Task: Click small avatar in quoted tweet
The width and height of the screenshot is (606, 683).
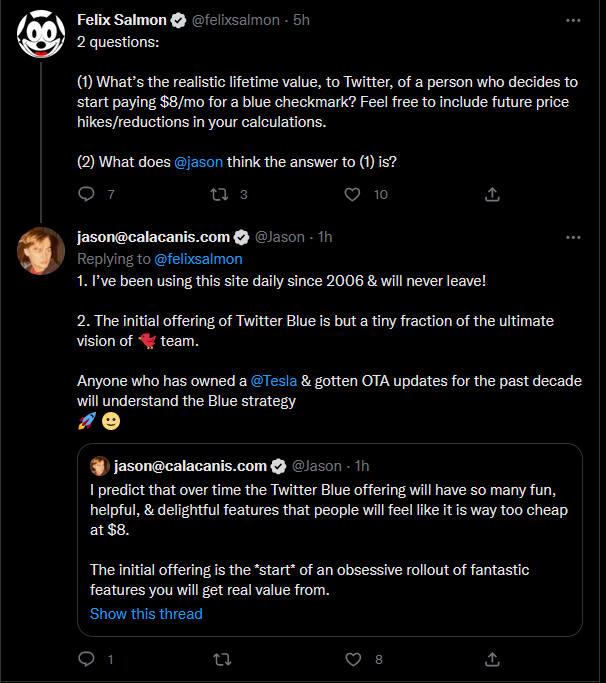Action: (100, 466)
